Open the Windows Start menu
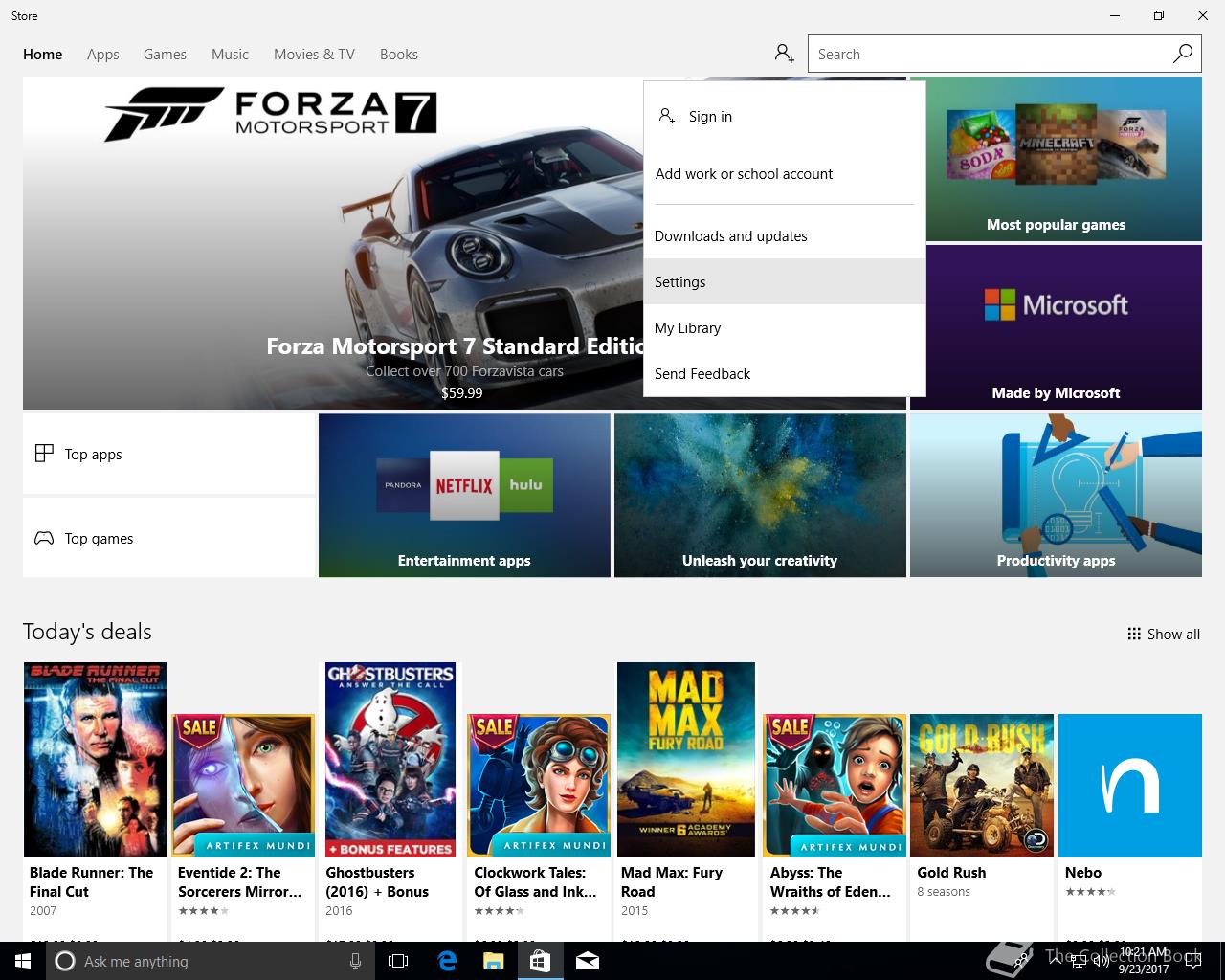Screen dimensions: 1225x980 click(22, 961)
